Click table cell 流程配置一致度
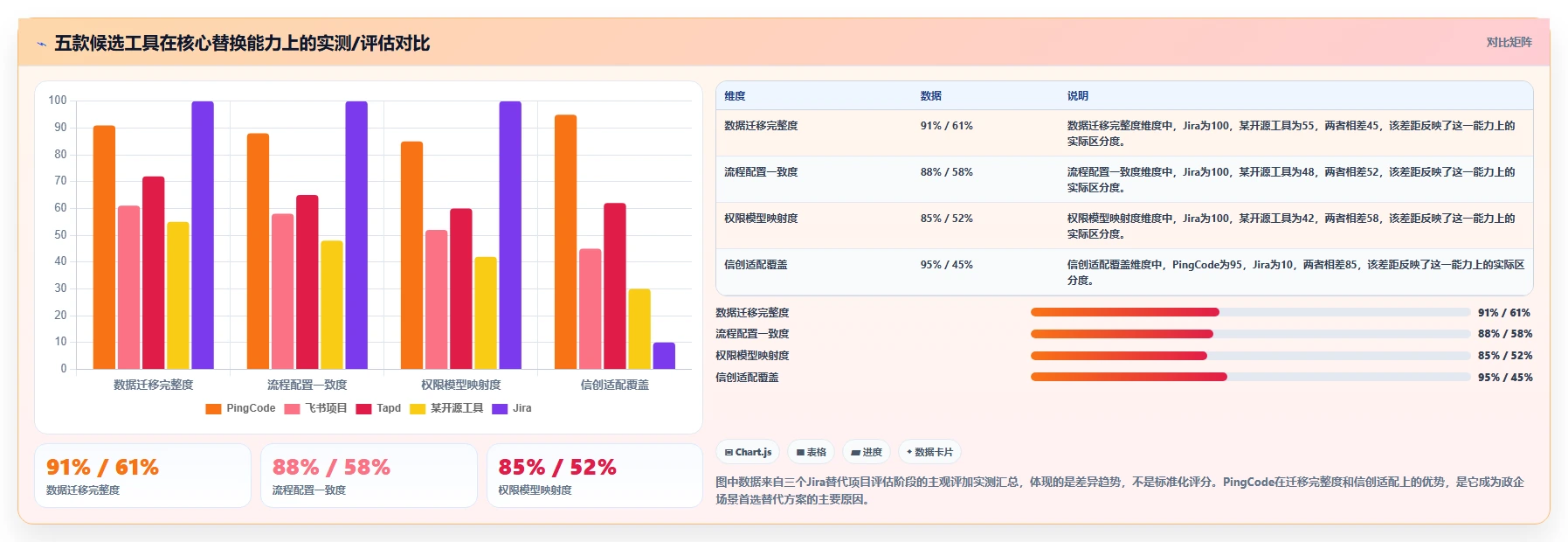Screen dimensions: 1568x542 pos(761,172)
